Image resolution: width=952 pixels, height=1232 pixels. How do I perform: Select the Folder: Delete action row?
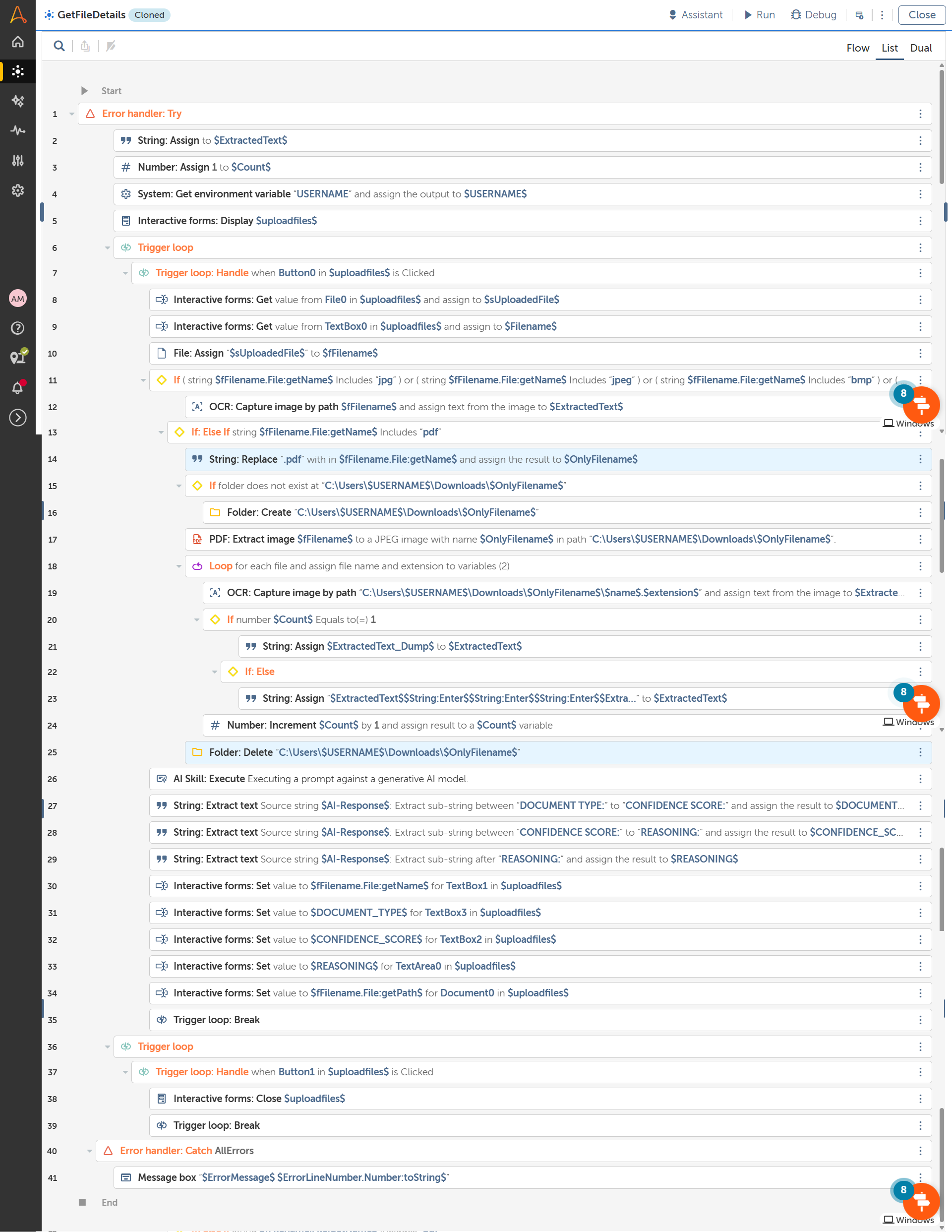[x=395, y=752]
